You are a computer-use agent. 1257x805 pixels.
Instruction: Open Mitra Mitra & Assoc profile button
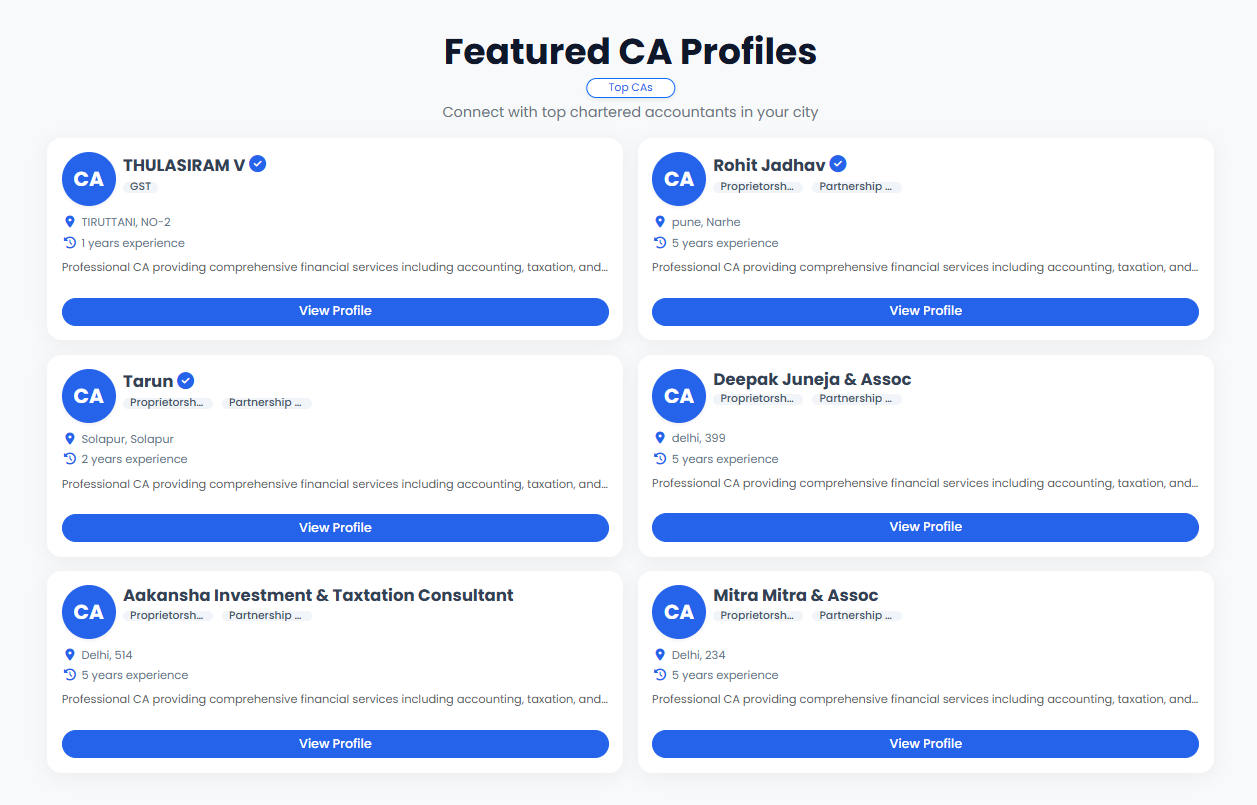925,744
